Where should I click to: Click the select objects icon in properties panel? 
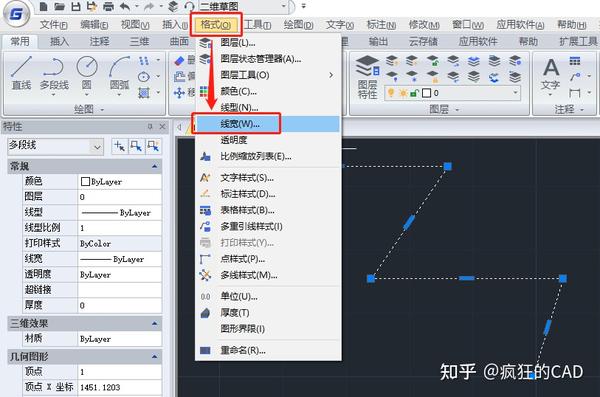pyautogui.click(x=136, y=146)
